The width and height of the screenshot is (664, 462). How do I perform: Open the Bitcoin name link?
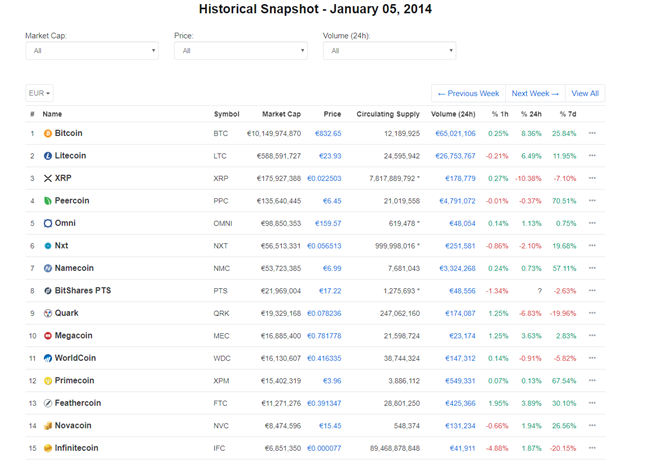click(x=69, y=133)
